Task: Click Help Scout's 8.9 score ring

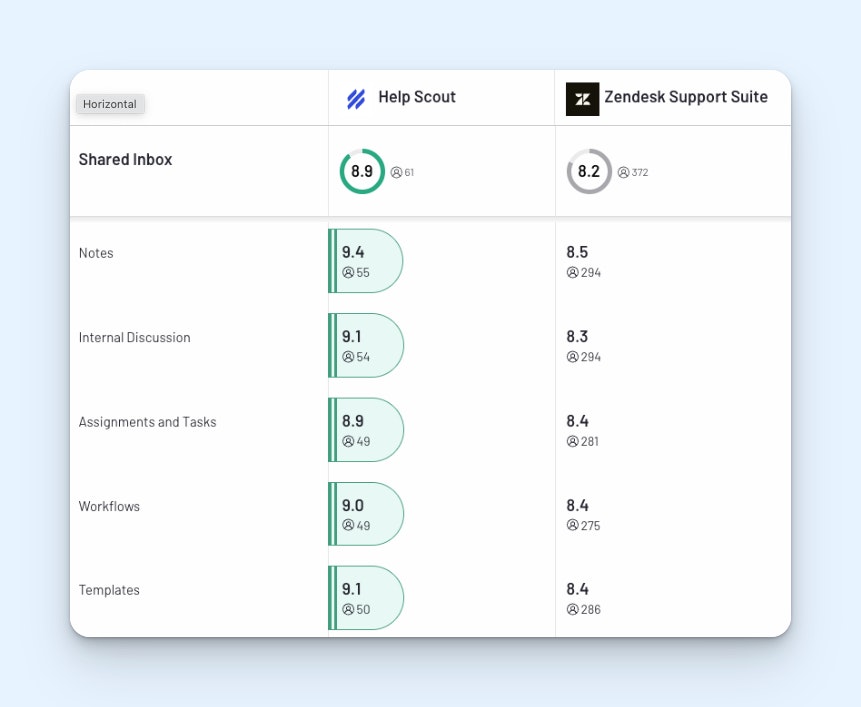Action: click(x=362, y=171)
